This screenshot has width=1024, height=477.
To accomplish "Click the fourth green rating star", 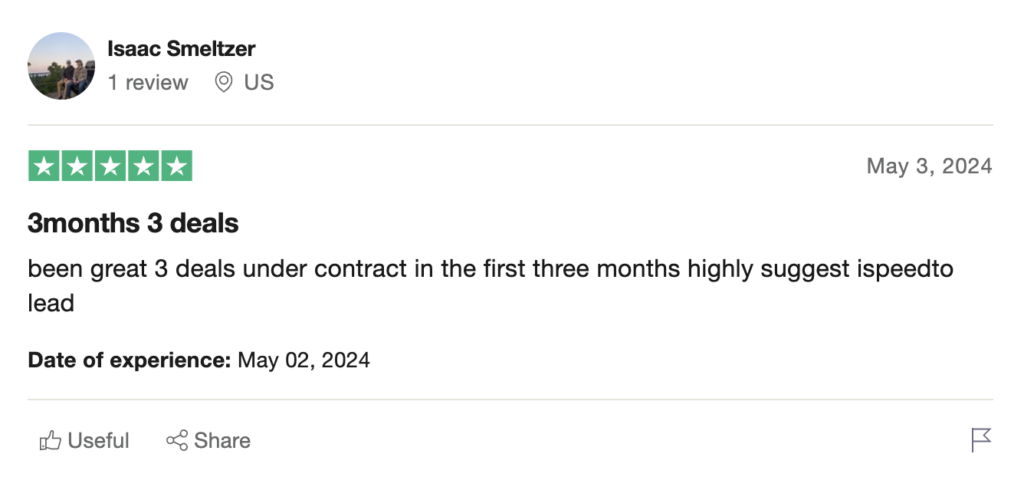I will point(143,166).
